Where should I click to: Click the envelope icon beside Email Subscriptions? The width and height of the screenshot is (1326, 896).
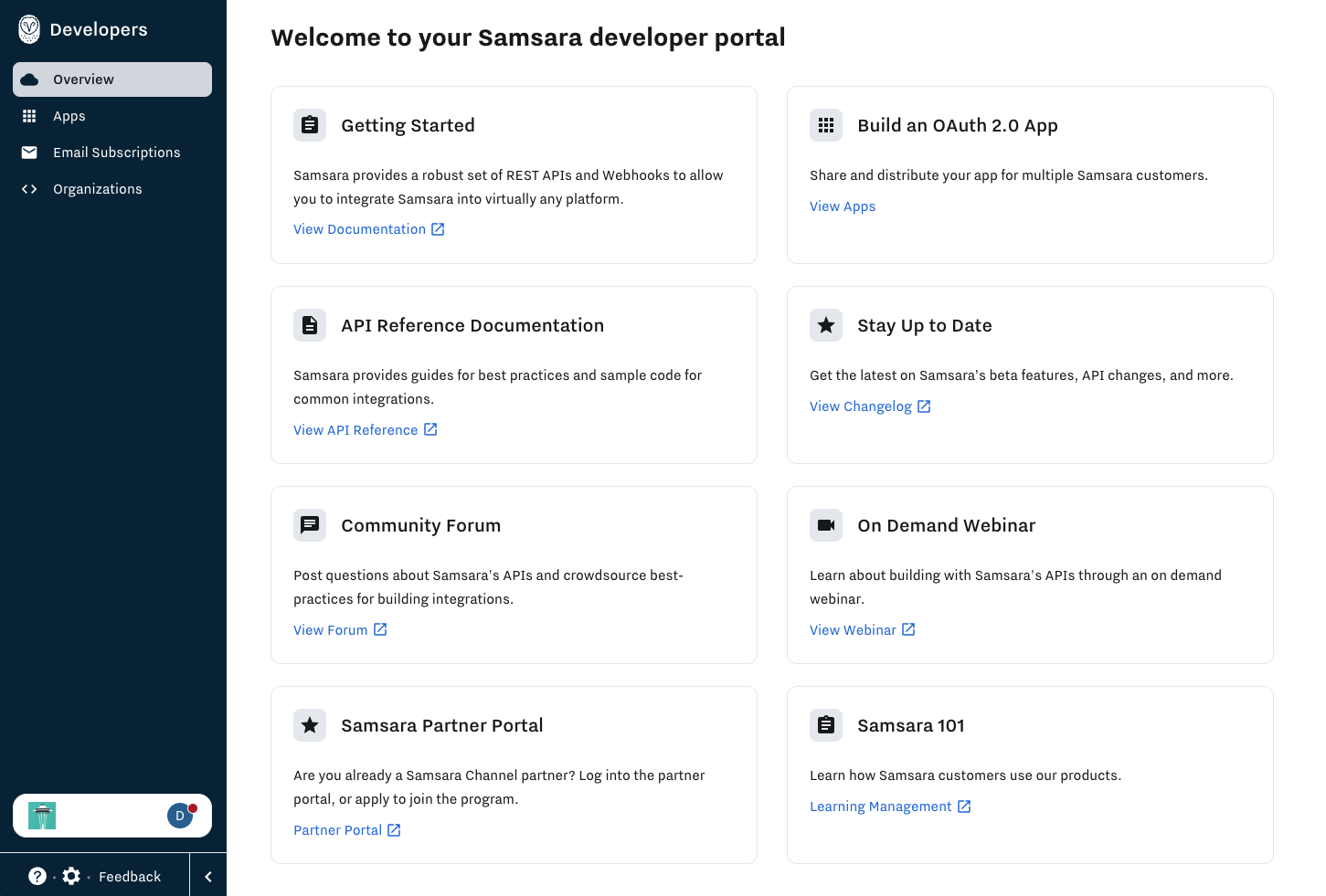coord(29,153)
